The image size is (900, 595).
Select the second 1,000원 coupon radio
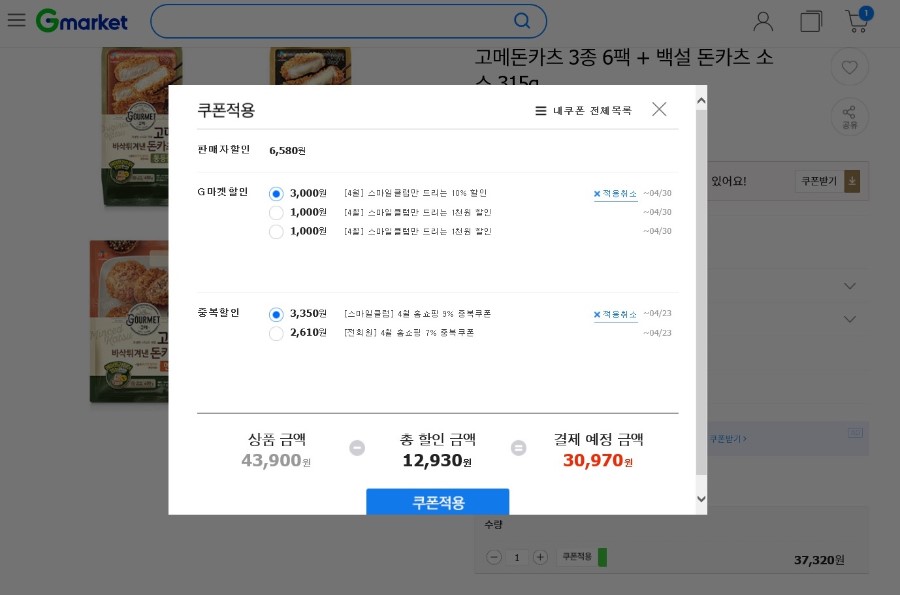[276, 232]
